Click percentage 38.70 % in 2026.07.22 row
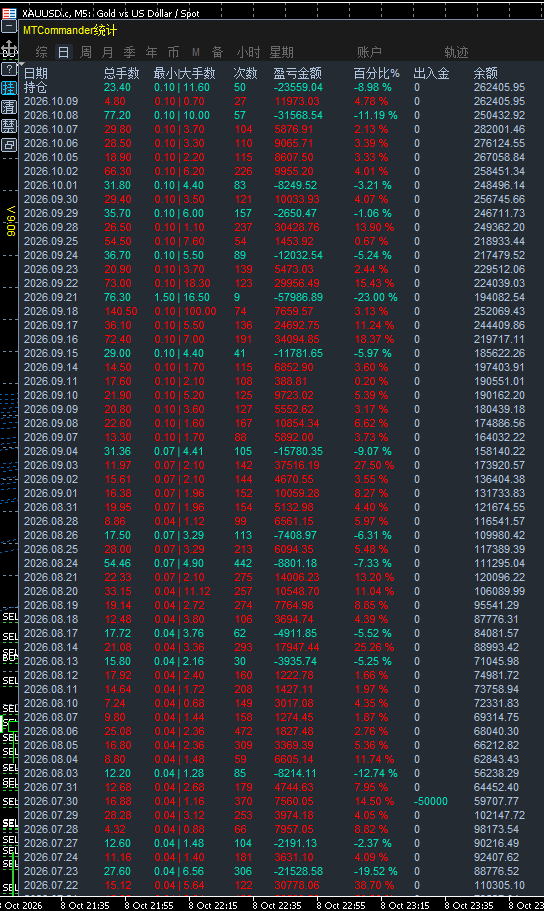Screen dimensions: 544x911 coord(374,885)
